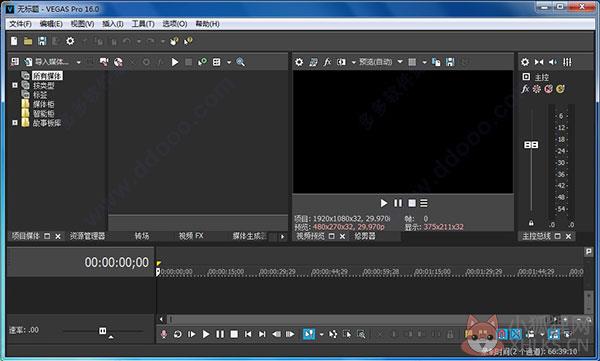Select the 所有媒体 tree item
This screenshot has width=600, height=361.
pyautogui.click(x=47, y=76)
